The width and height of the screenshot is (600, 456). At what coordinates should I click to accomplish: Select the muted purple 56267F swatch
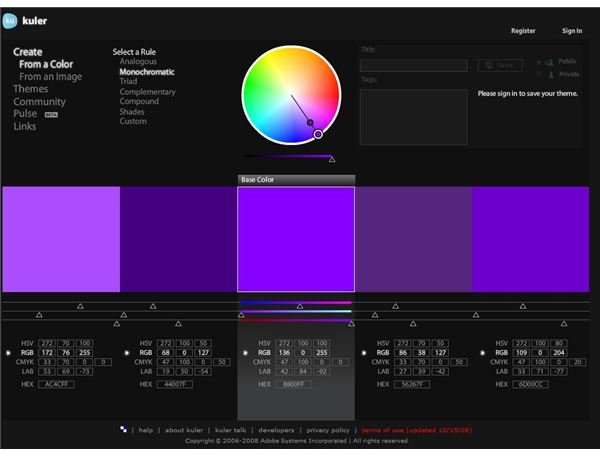(x=413, y=239)
